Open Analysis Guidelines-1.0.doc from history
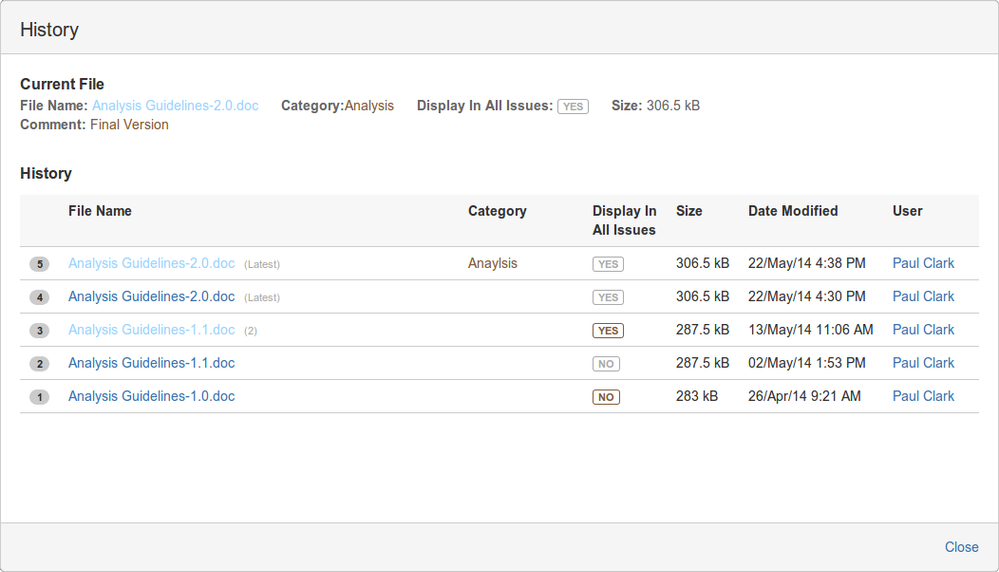The width and height of the screenshot is (999, 572). pyautogui.click(x=152, y=396)
